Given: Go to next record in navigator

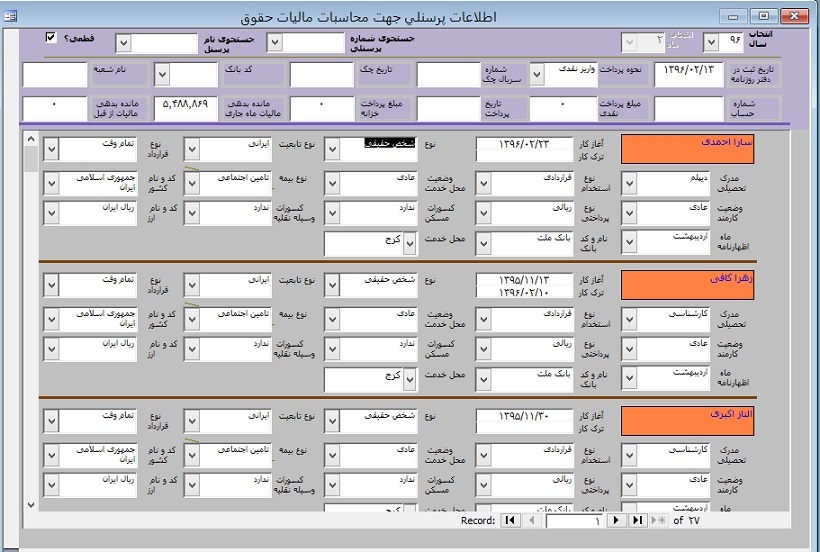Looking at the screenshot, I should coord(616,520).
